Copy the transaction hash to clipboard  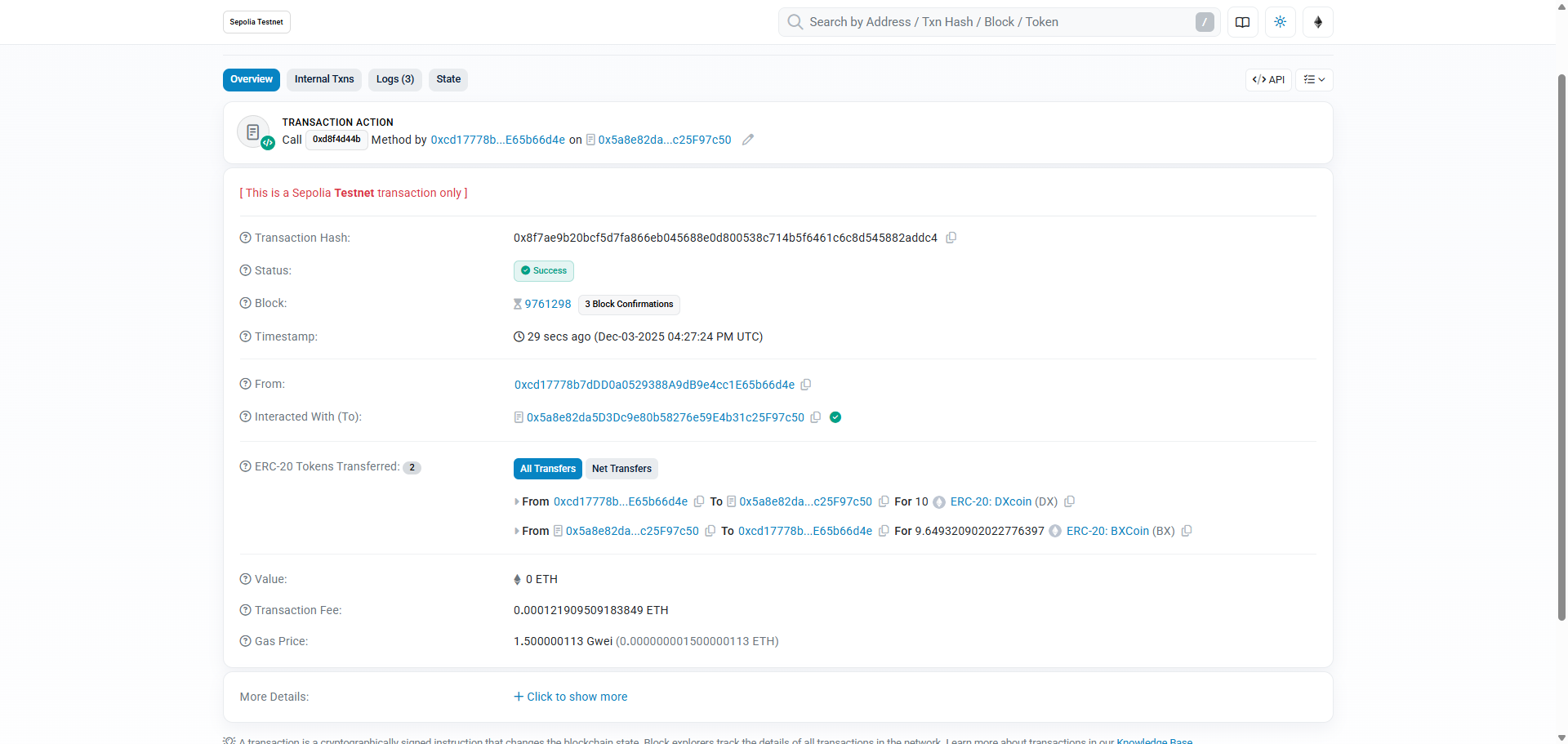coord(951,238)
